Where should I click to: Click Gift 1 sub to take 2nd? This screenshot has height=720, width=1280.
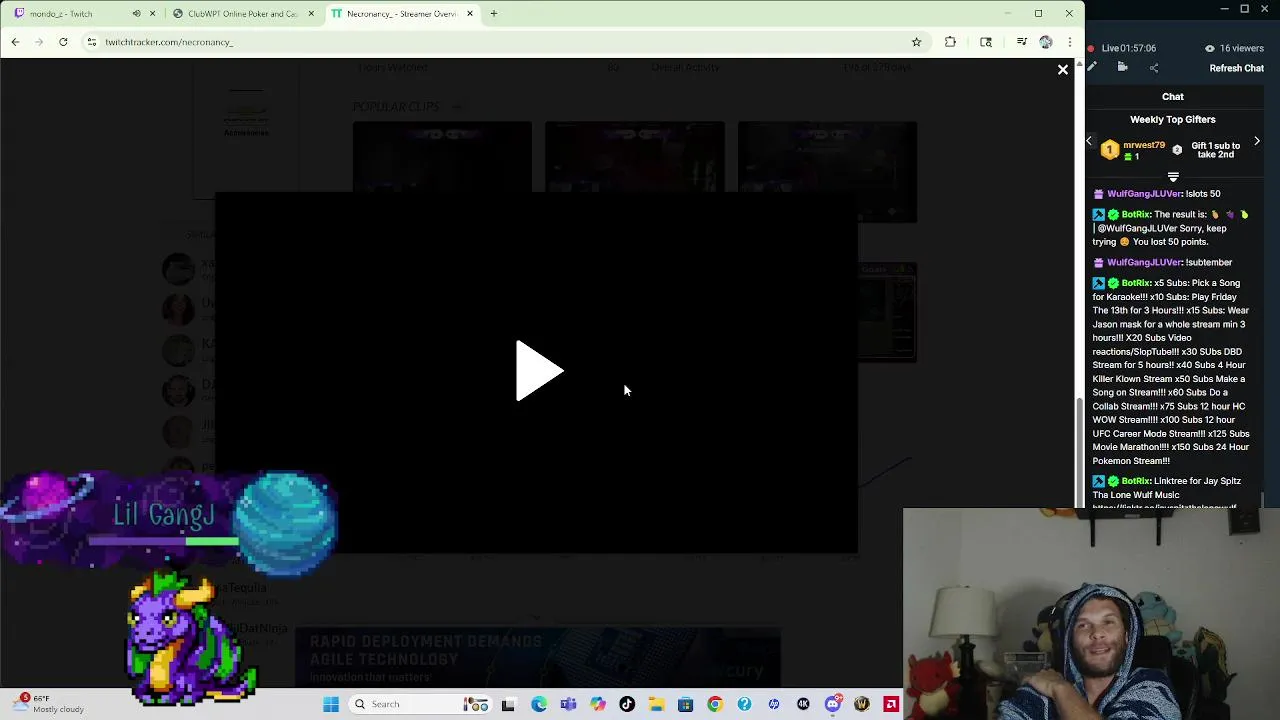pos(1215,150)
